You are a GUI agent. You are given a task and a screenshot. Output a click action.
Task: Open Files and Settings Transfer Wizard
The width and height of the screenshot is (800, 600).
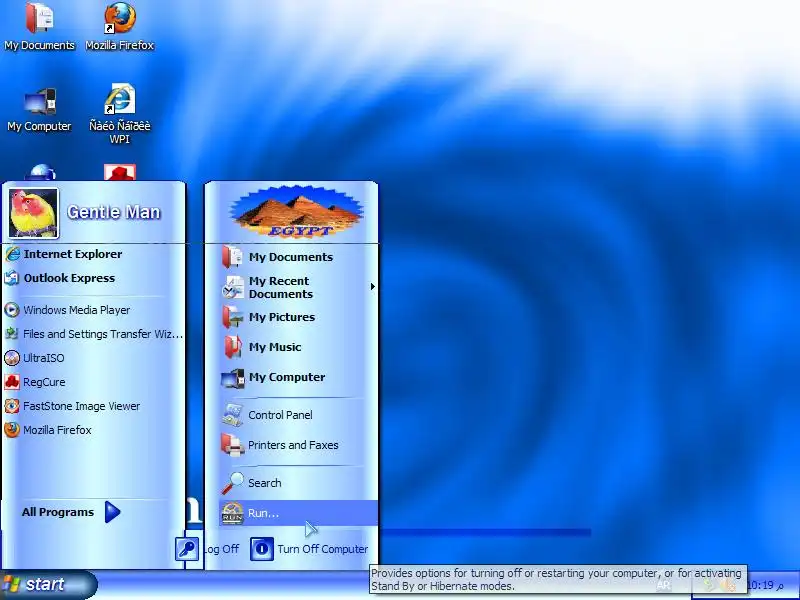tap(93, 334)
